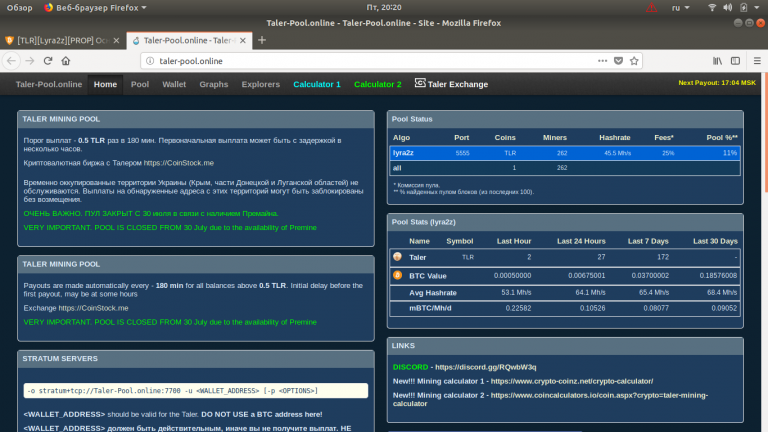Save page to Pocket icon
The image size is (768, 432).
pos(619,61)
